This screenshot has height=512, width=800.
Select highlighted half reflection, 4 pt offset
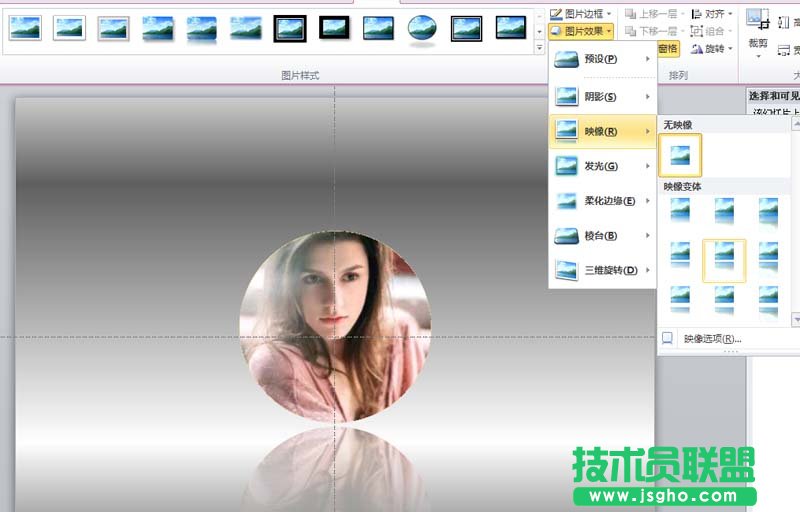click(724, 261)
